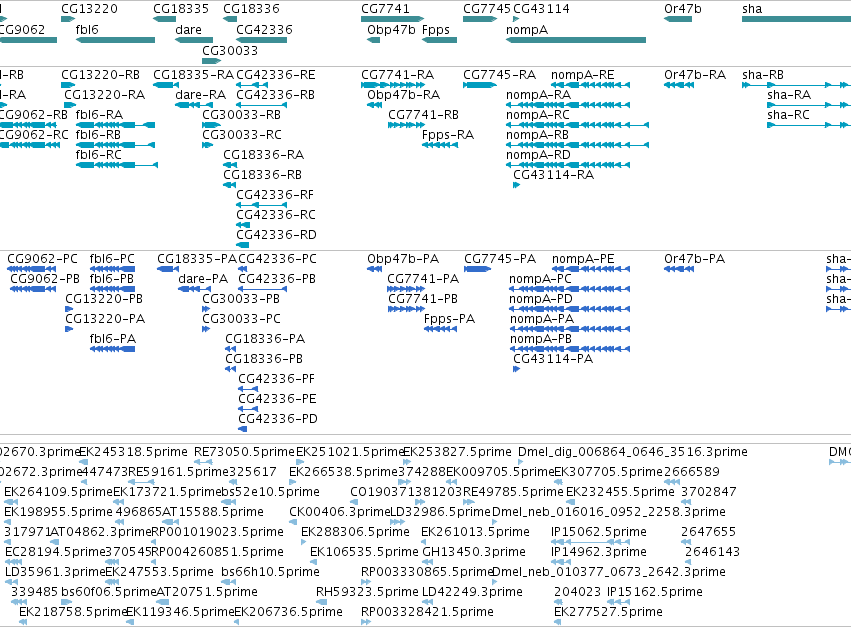851x627 pixels.
Task: Select the CG30033-RB transcript label
Action: tap(242, 115)
